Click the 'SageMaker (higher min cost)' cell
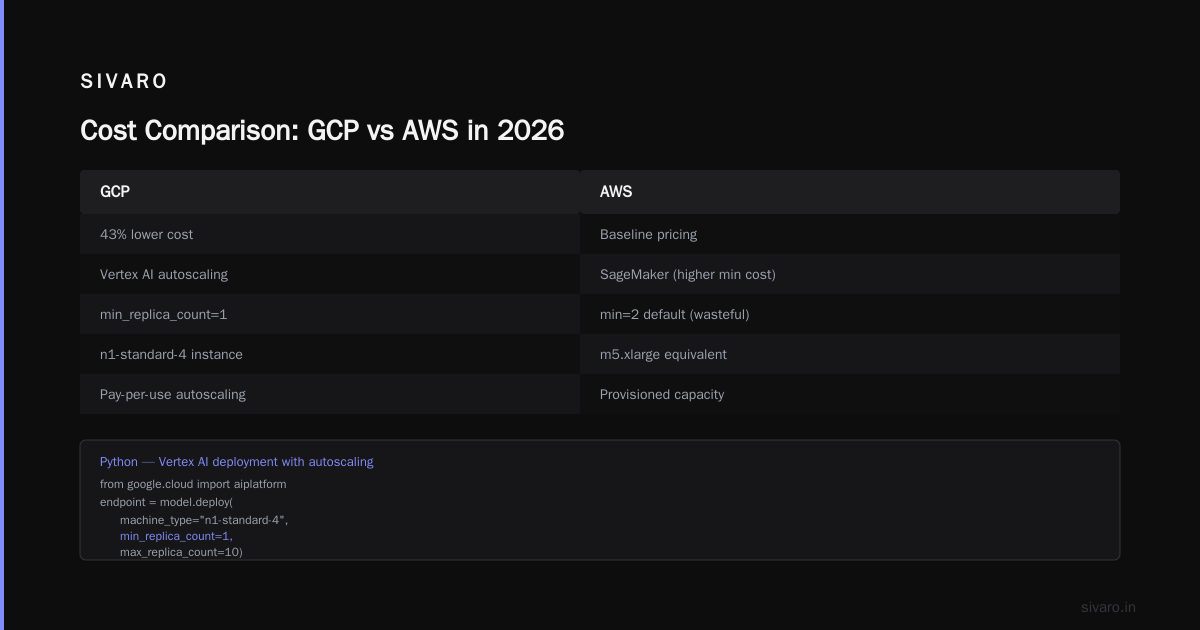 tap(850, 274)
